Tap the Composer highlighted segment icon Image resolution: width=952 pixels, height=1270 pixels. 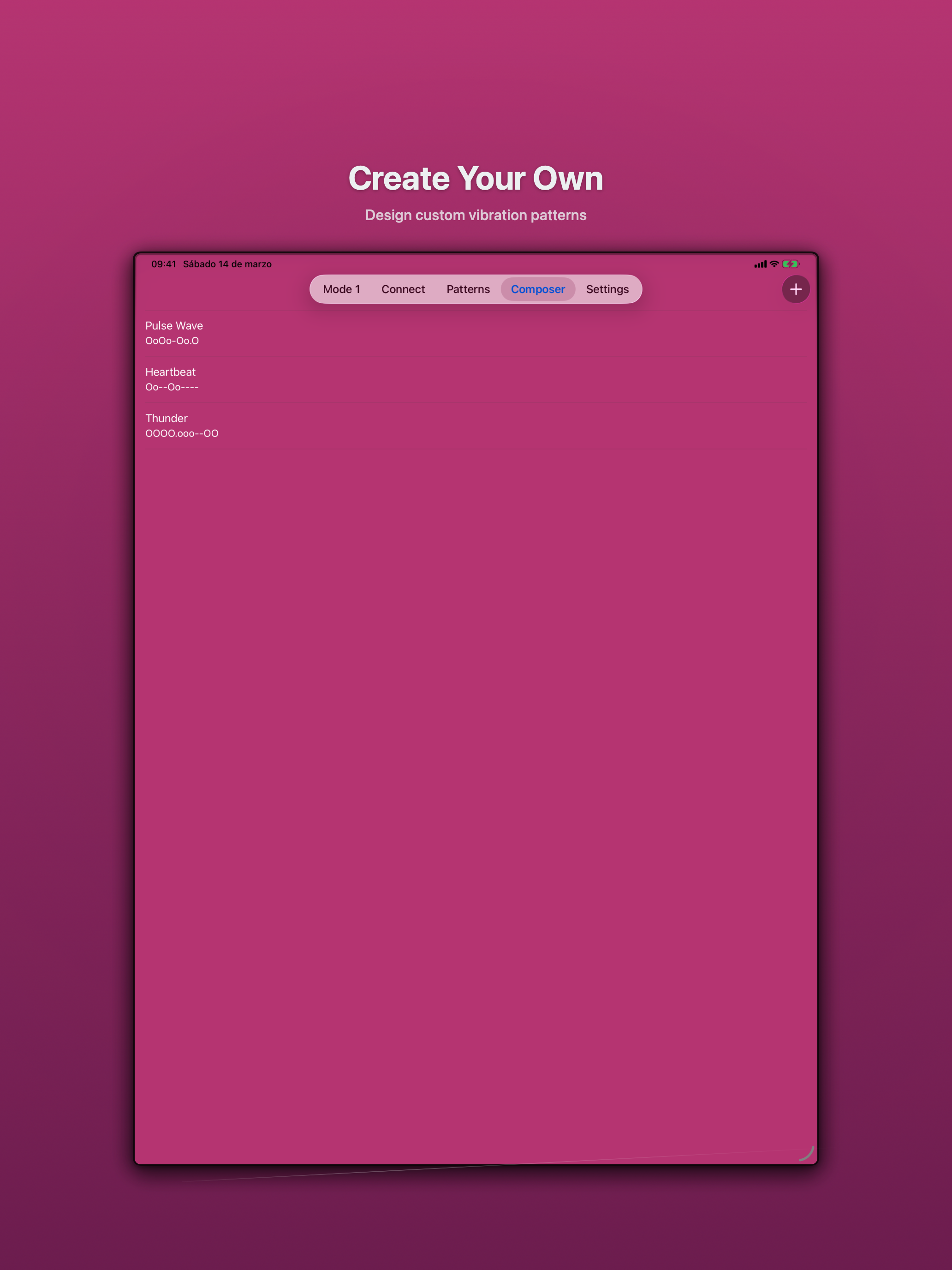point(538,289)
